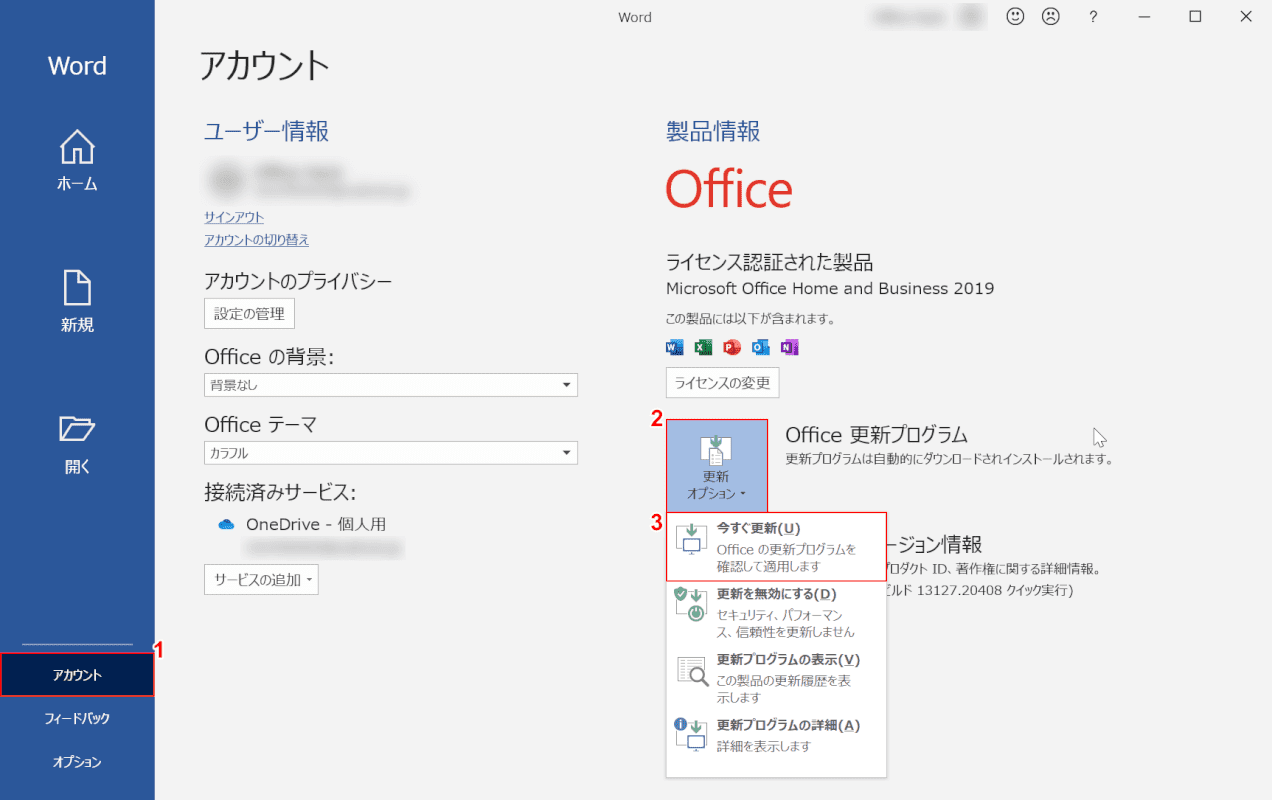Click the Open folder icon
This screenshot has width=1272, height=800.
77,429
